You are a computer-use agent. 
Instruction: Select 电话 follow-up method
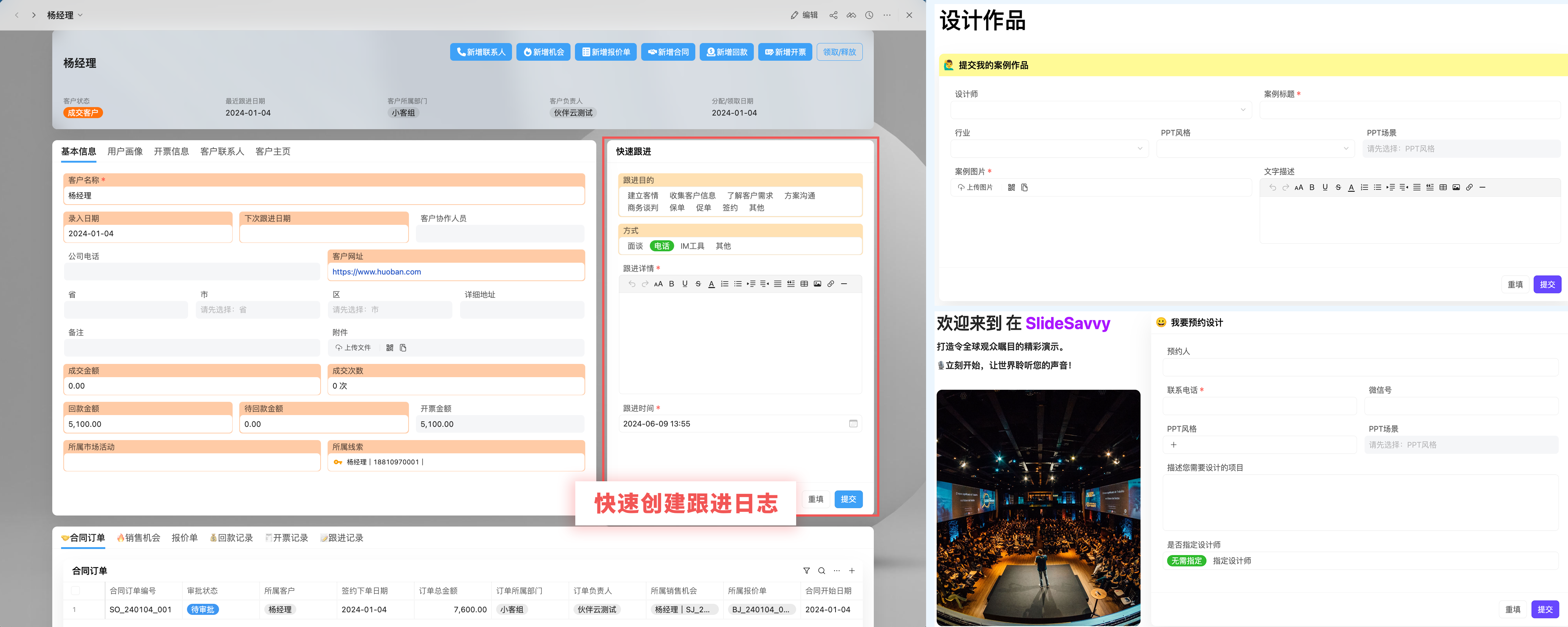tap(662, 246)
